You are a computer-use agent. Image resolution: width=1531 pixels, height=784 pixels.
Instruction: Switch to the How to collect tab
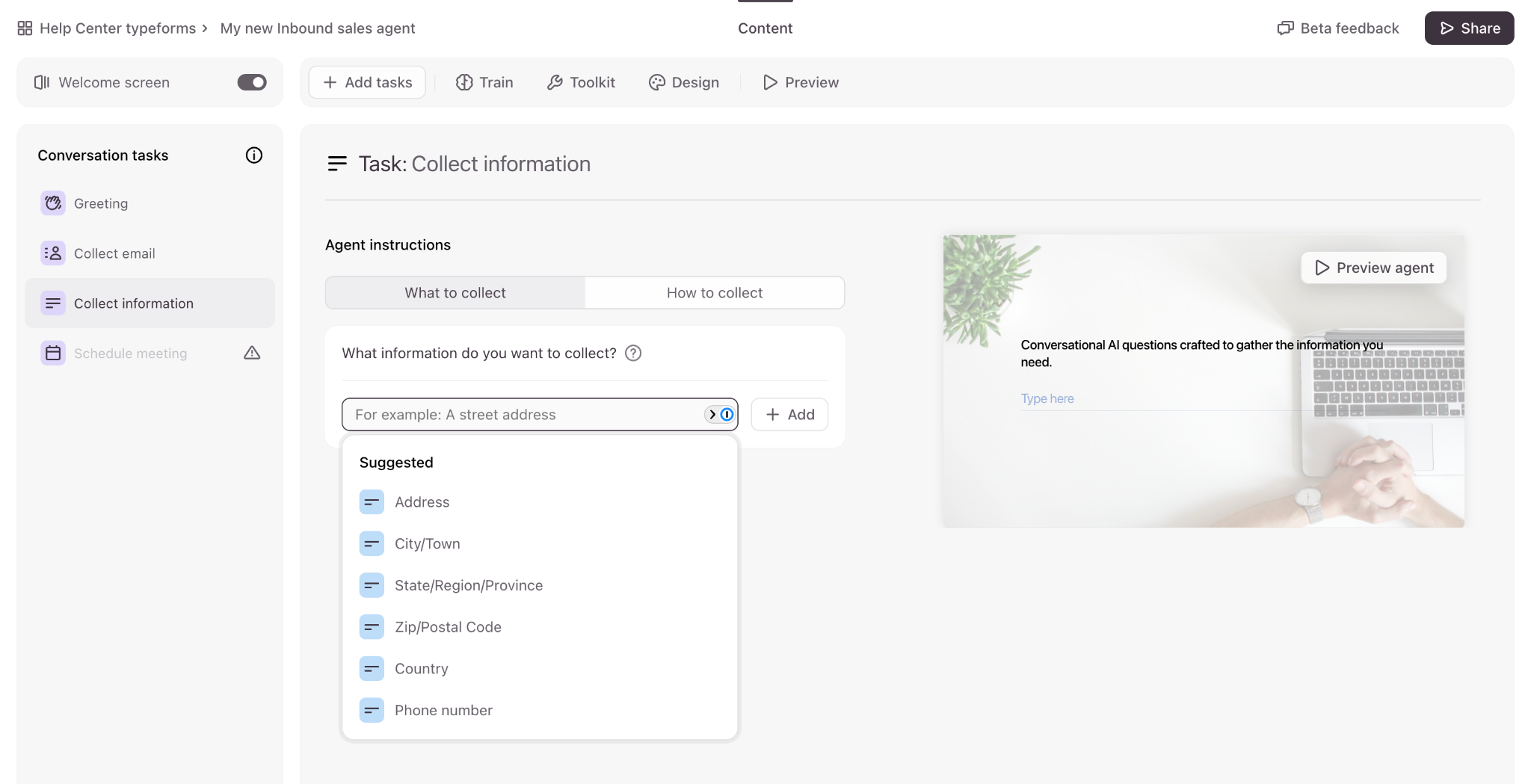[714, 293]
